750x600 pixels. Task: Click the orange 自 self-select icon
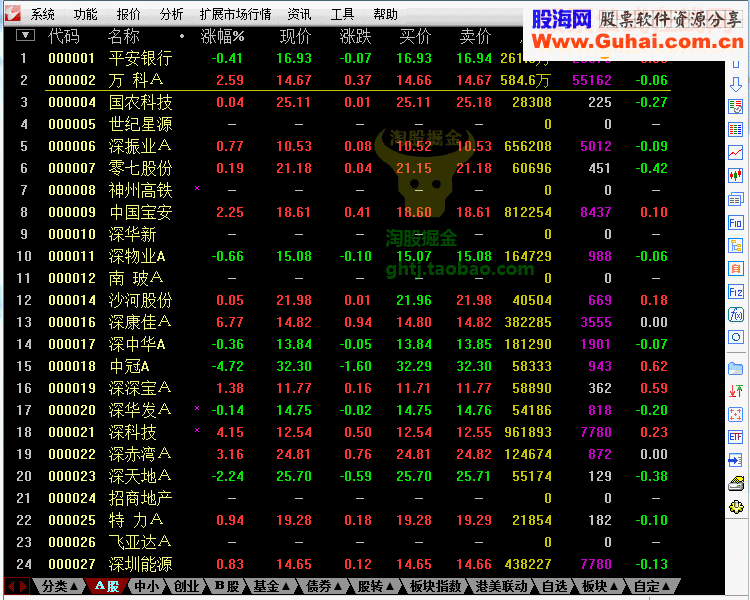736,269
